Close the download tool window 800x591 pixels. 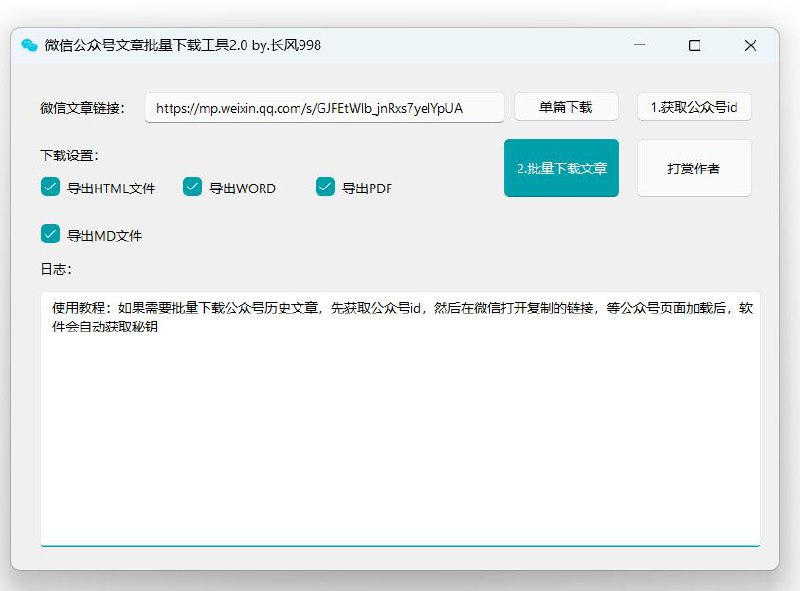[x=750, y=45]
